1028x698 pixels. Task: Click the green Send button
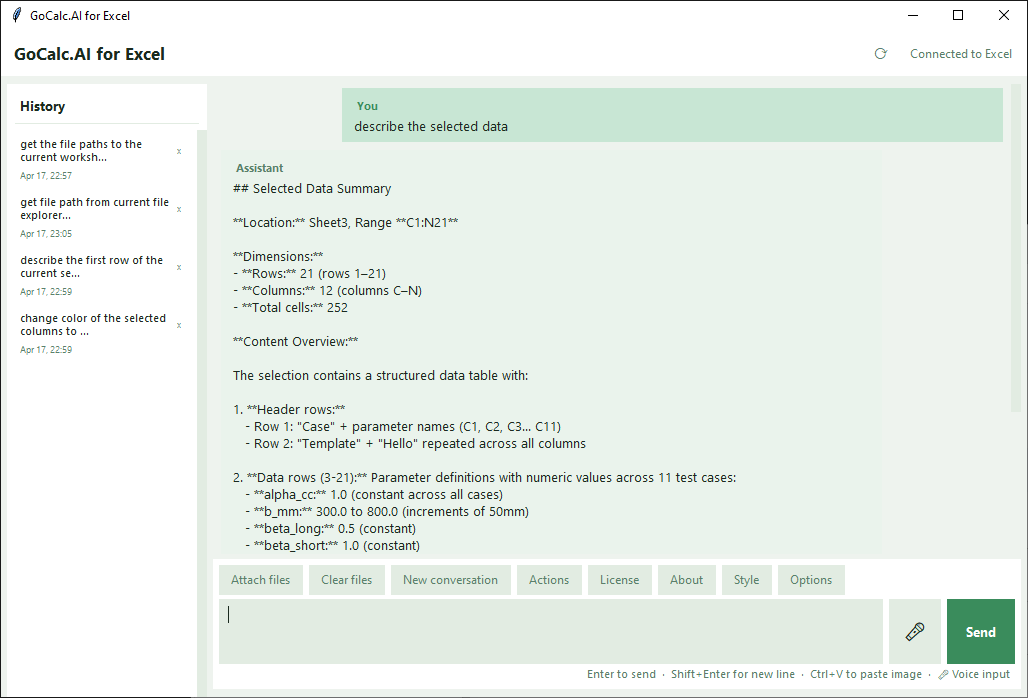tap(980, 632)
